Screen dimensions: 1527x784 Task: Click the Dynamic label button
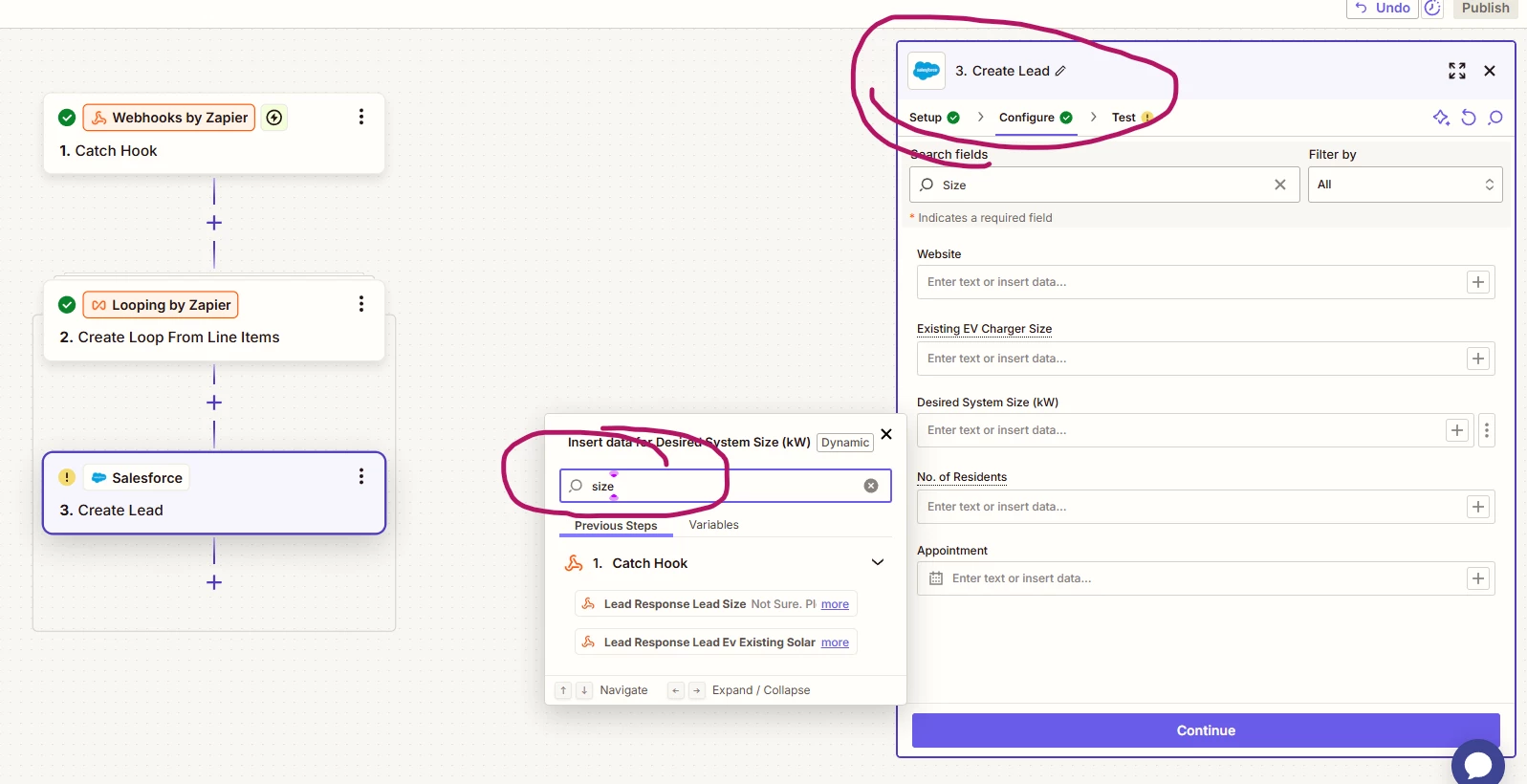[x=845, y=443]
